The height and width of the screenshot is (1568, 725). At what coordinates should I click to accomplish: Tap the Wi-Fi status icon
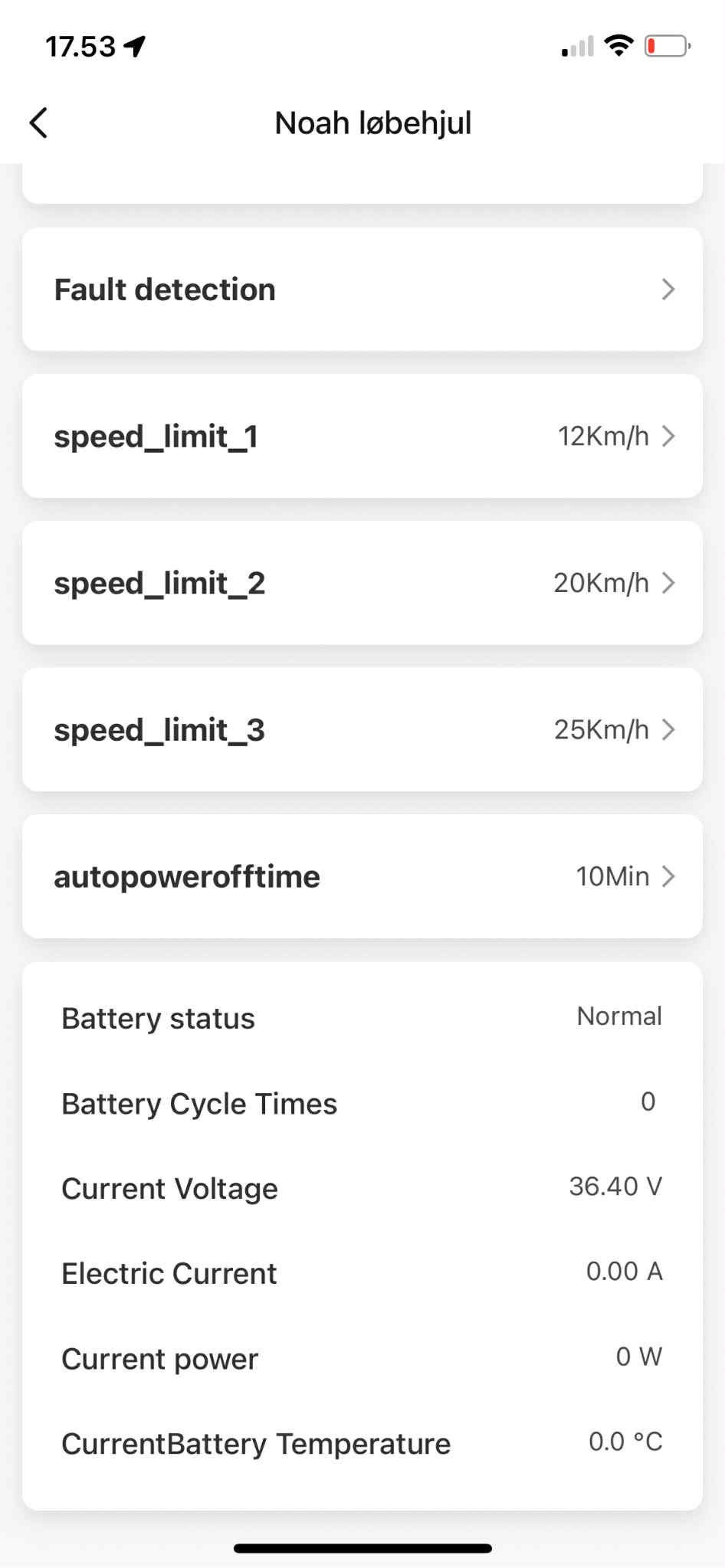[x=618, y=46]
